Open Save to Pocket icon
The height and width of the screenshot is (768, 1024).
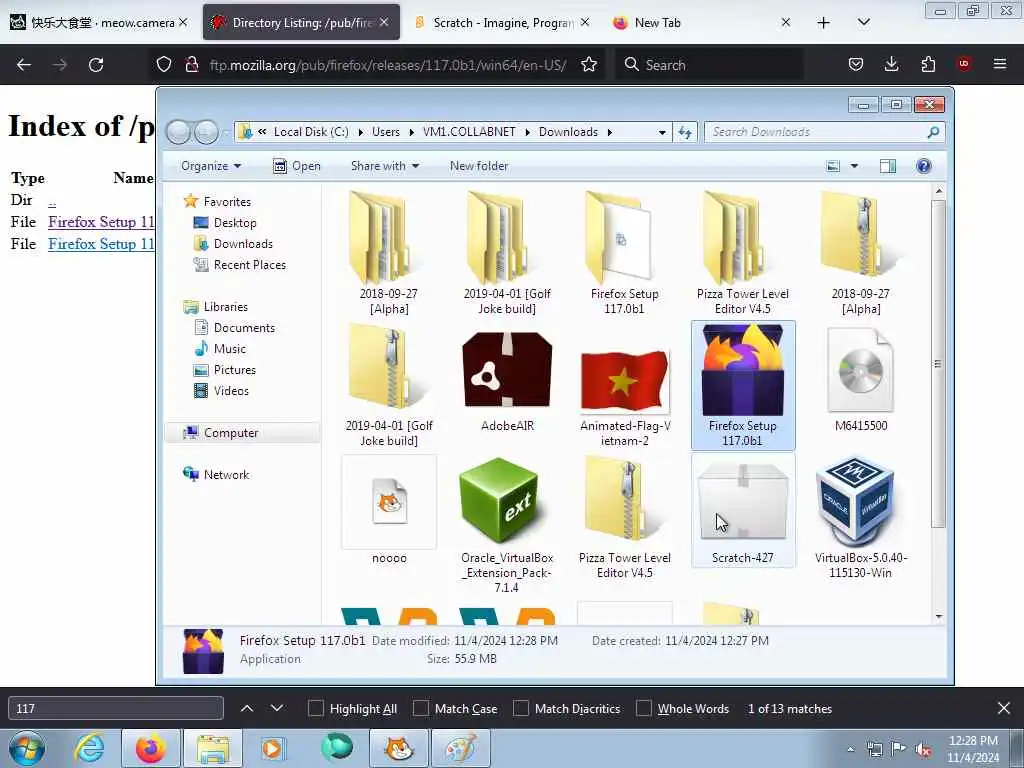click(856, 64)
